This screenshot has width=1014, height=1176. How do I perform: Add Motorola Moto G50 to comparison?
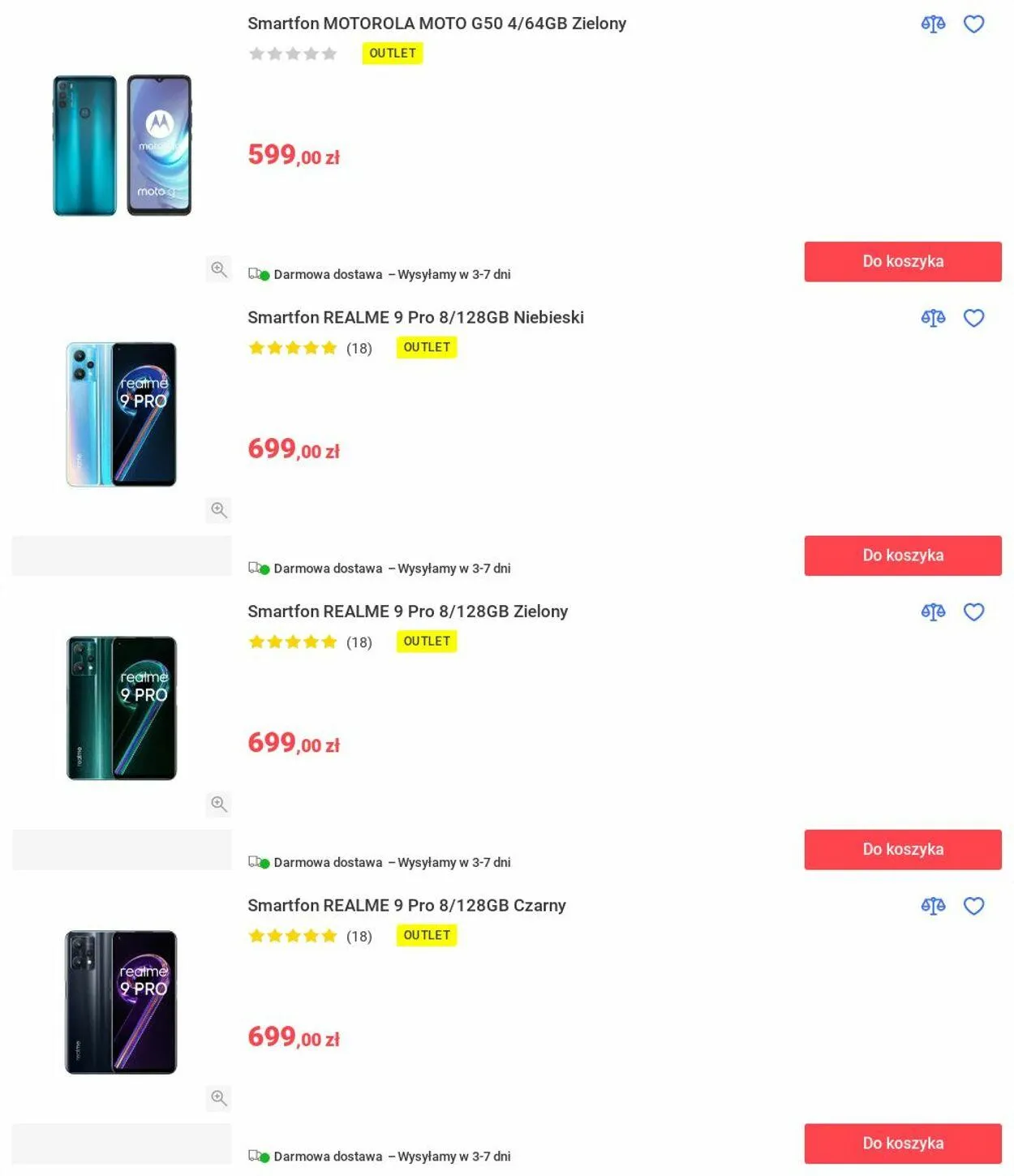[933, 24]
